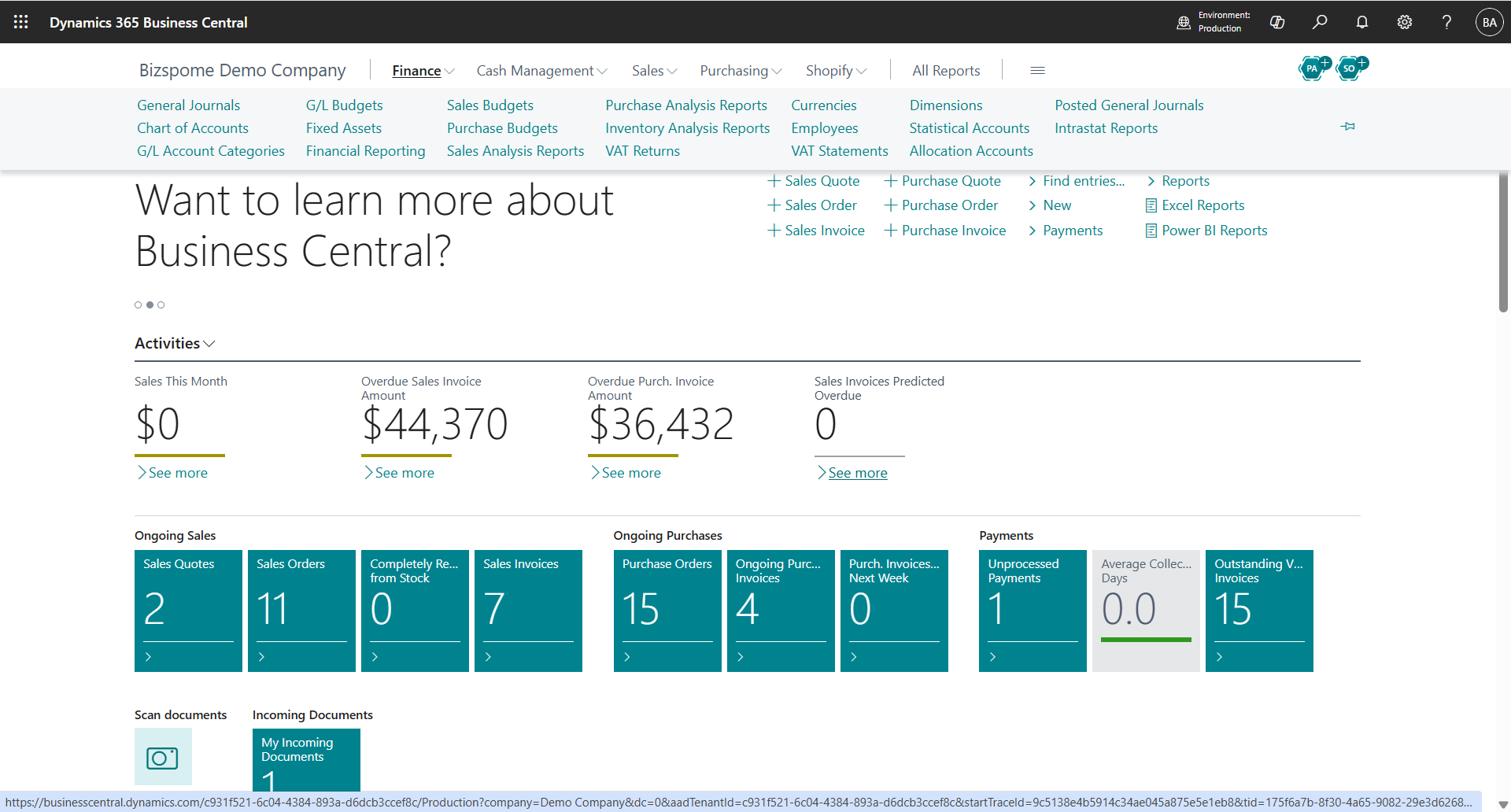1511x812 pixels.
Task: Select first headline carousel dot
Action: coord(139,304)
